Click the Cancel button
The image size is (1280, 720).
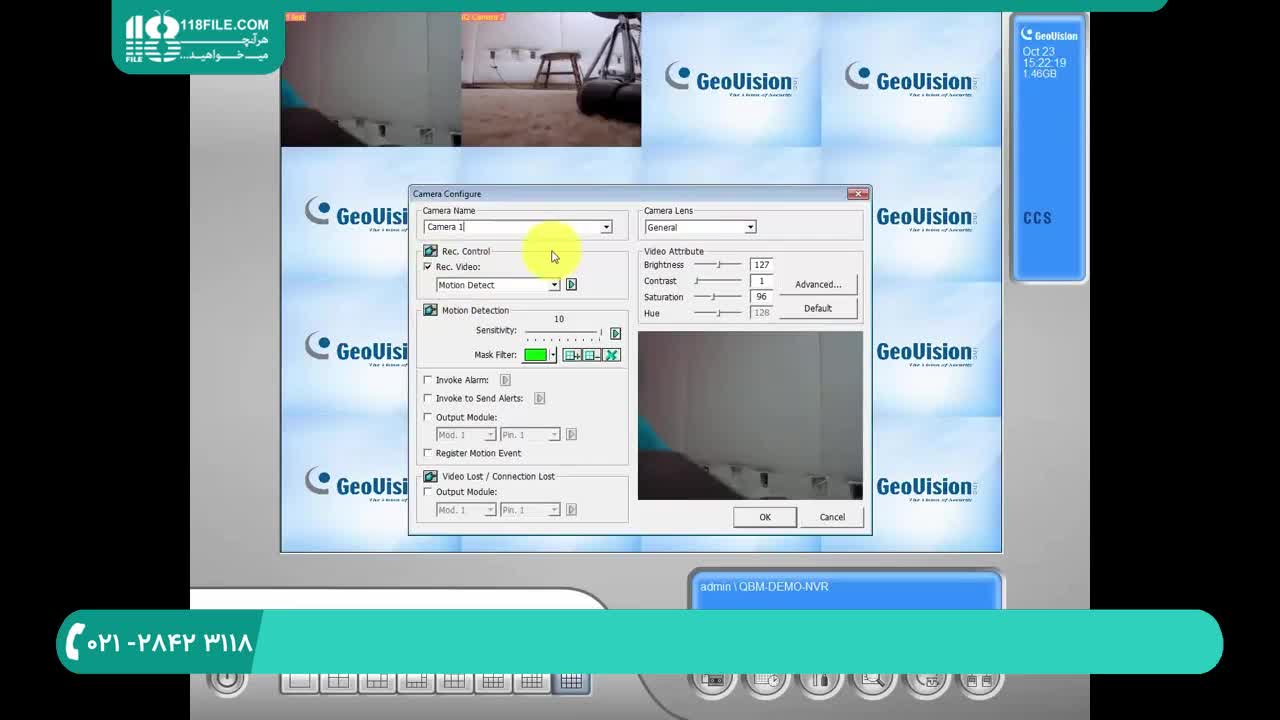pos(832,517)
